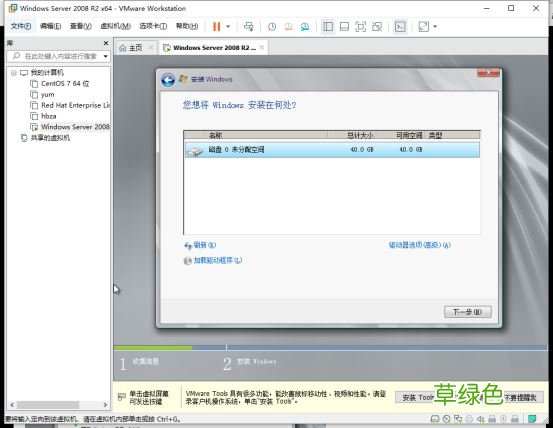Image resolution: width=553 pixels, height=428 pixels.
Task: Select 我的计算机 in the library
Action: pos(47,73)
